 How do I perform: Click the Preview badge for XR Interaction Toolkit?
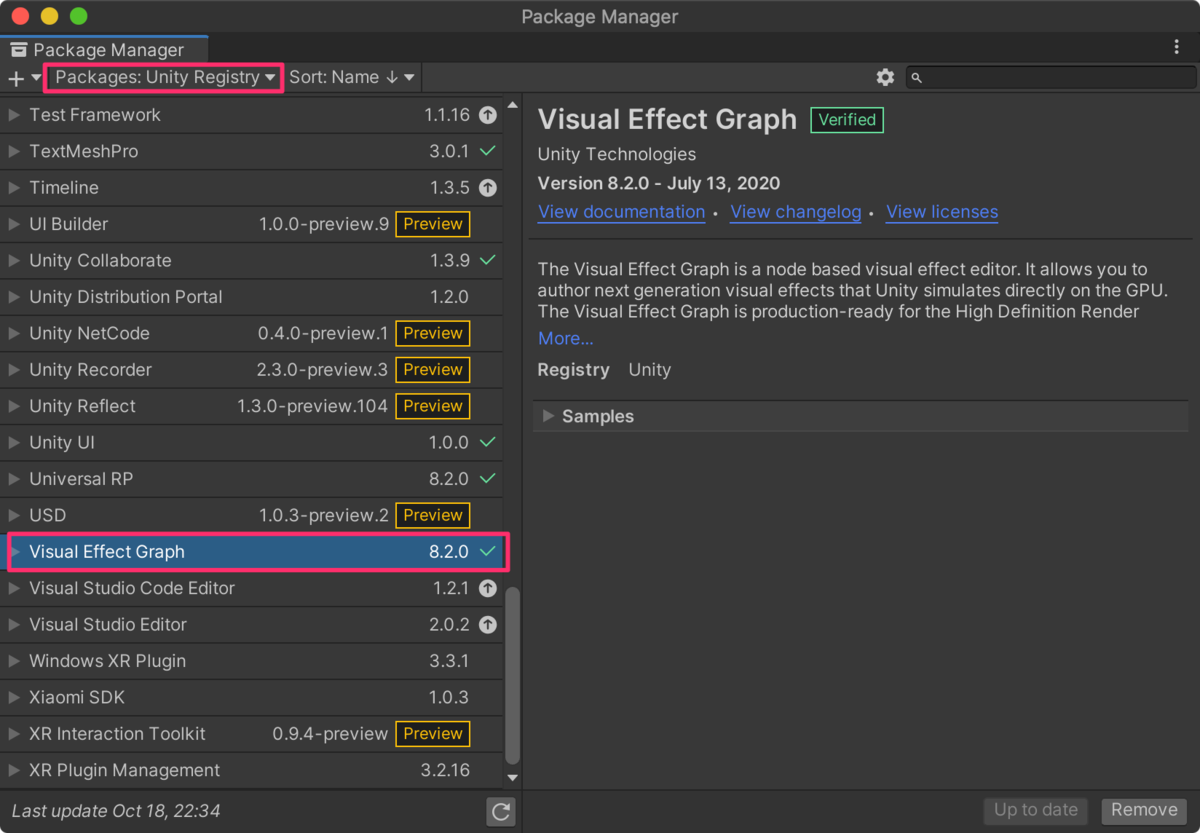tap(433, 734)
